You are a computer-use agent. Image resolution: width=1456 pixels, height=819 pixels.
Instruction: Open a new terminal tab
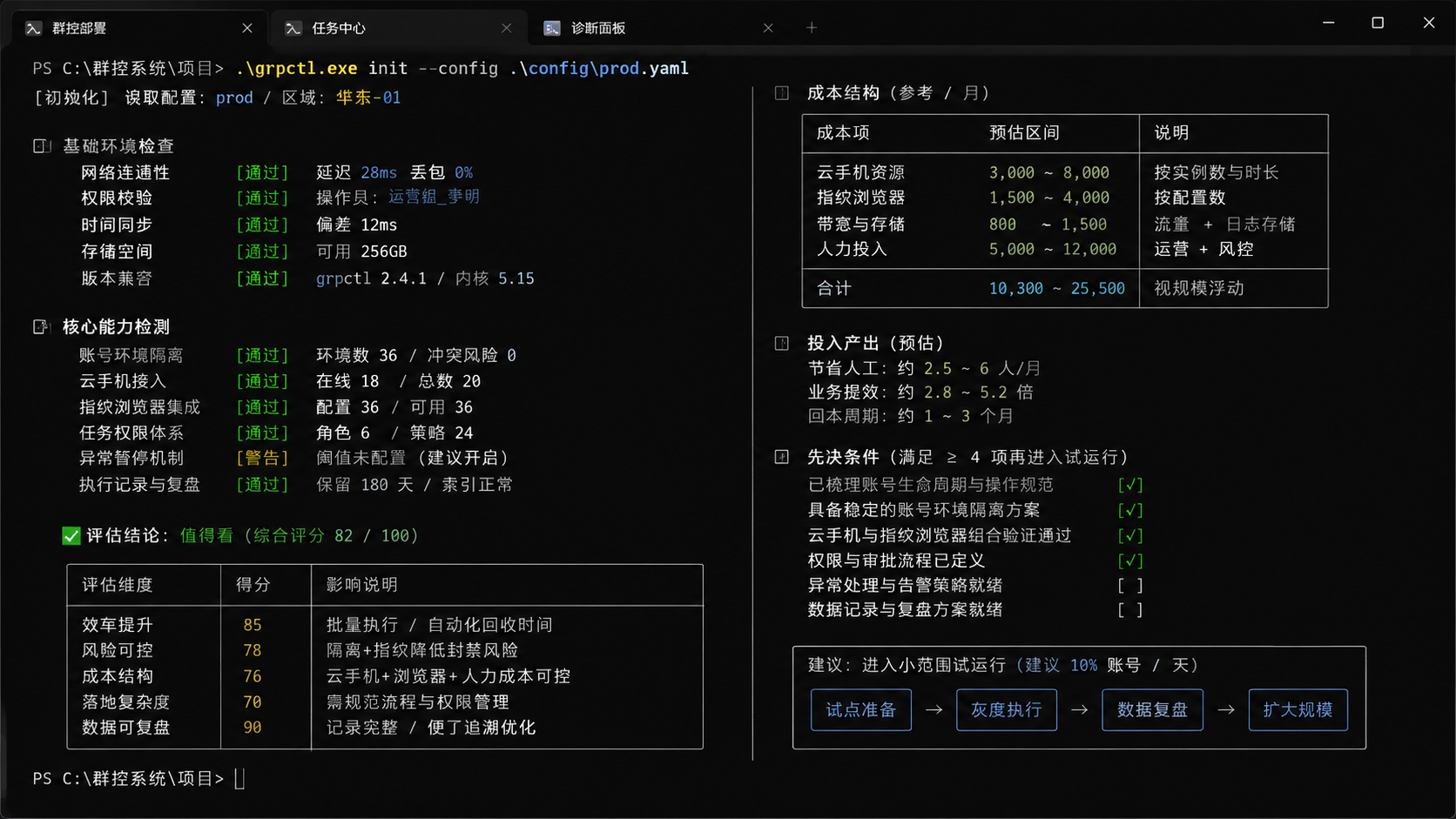(x=812, y=28)
